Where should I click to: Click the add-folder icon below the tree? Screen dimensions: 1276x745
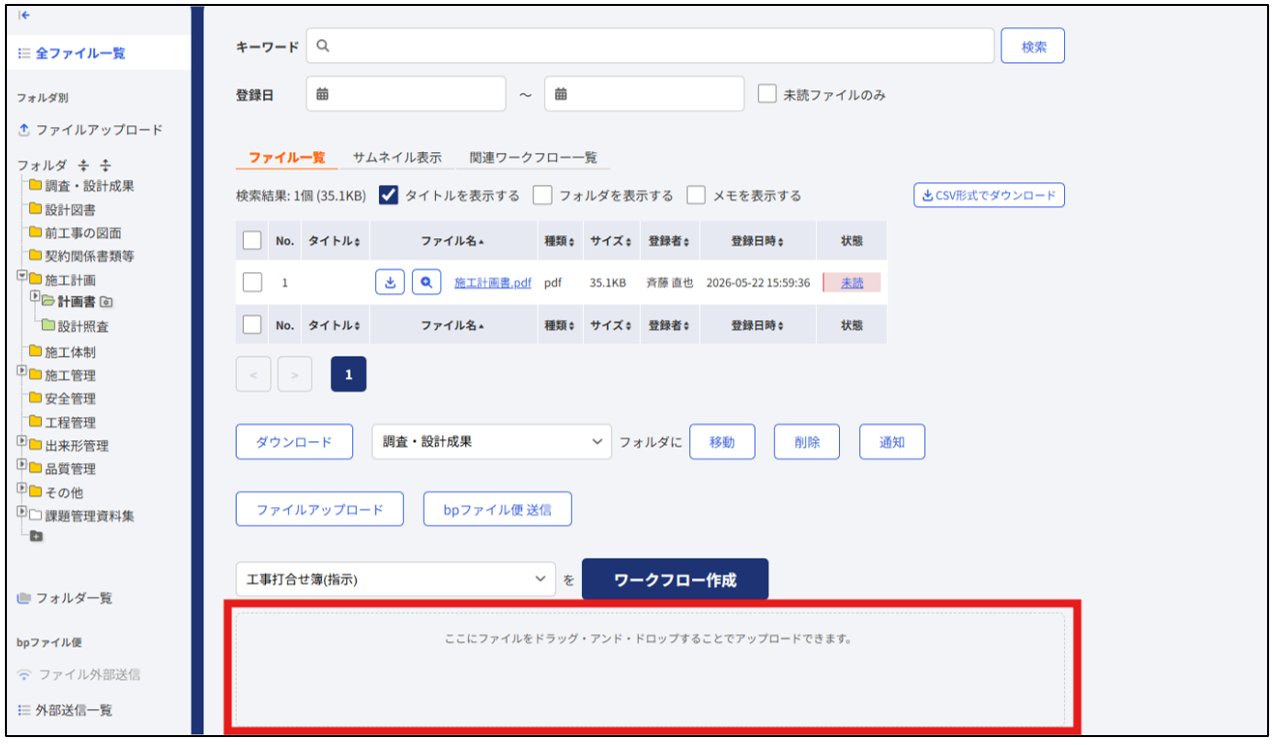37,537
